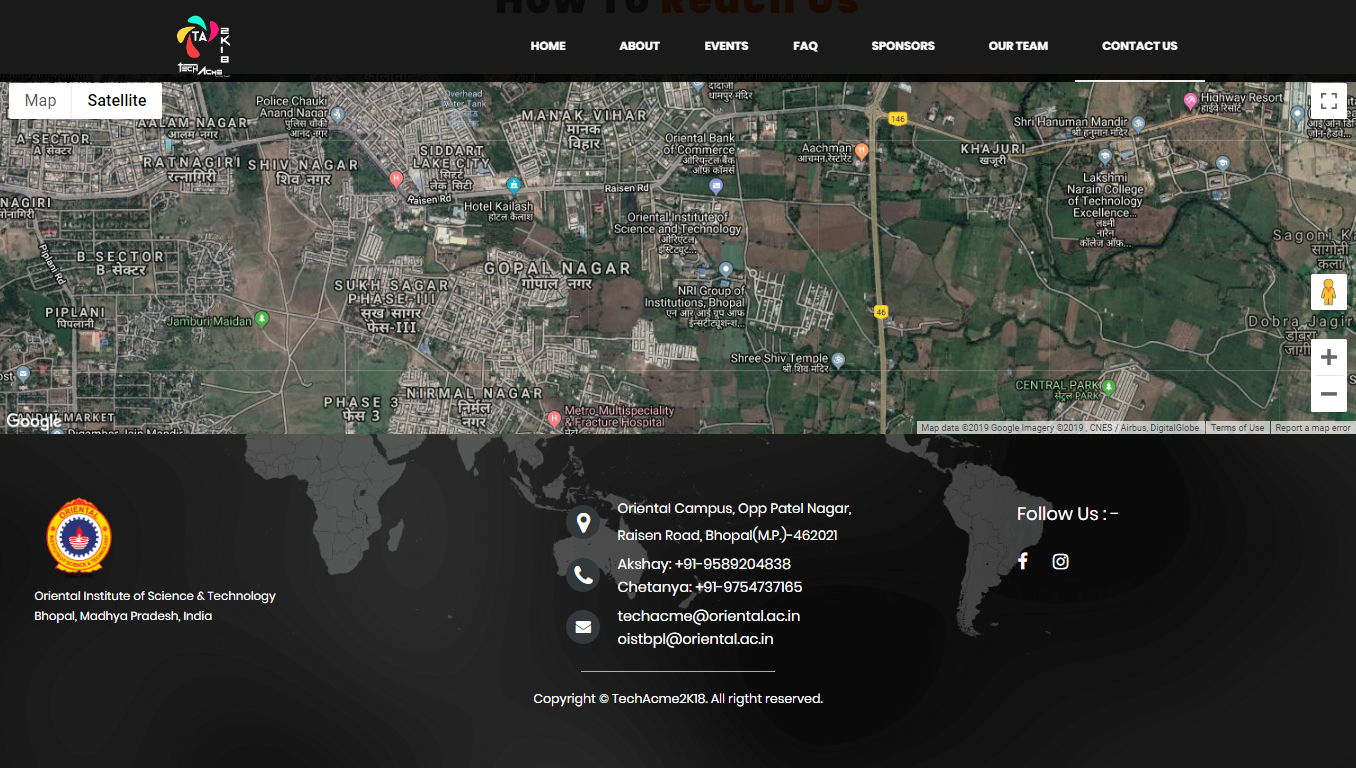
Task: Open the Facebook page icon
Action: click(x=1022, y=562)
